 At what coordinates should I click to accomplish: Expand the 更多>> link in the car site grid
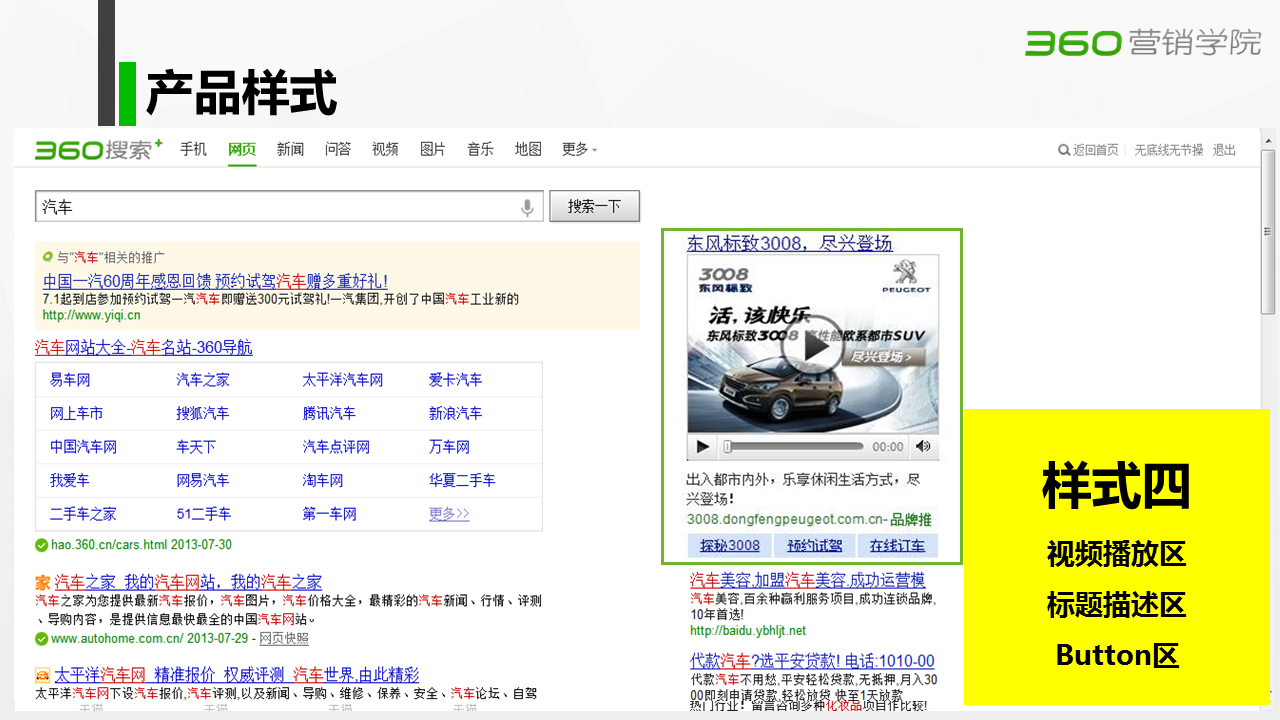point(449,513)
